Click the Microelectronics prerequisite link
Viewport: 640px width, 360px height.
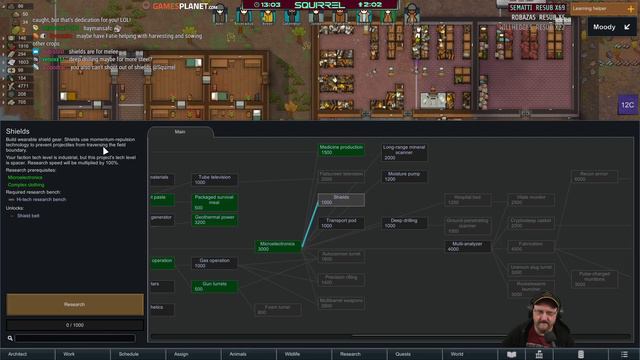coord(25,178)
